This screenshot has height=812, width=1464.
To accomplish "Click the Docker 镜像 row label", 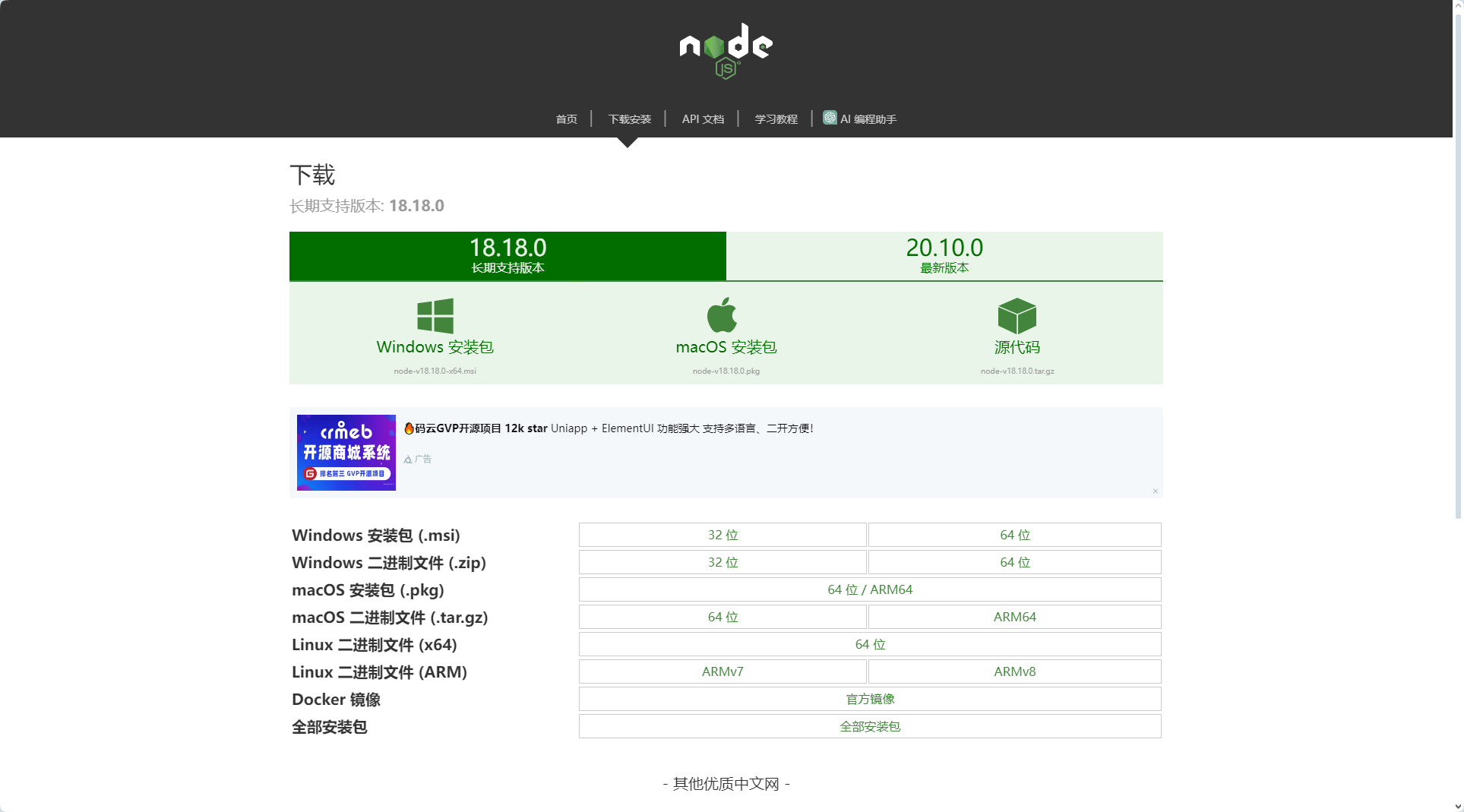I will coord(337,700).
